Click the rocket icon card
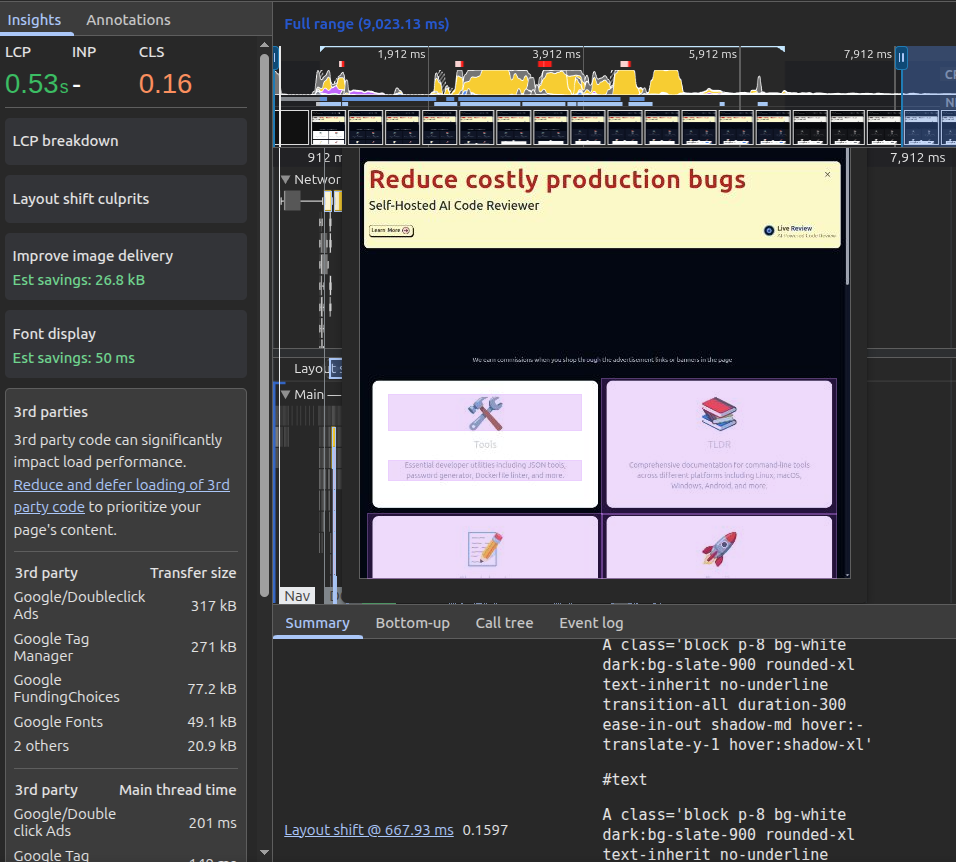 pos(718,549)
